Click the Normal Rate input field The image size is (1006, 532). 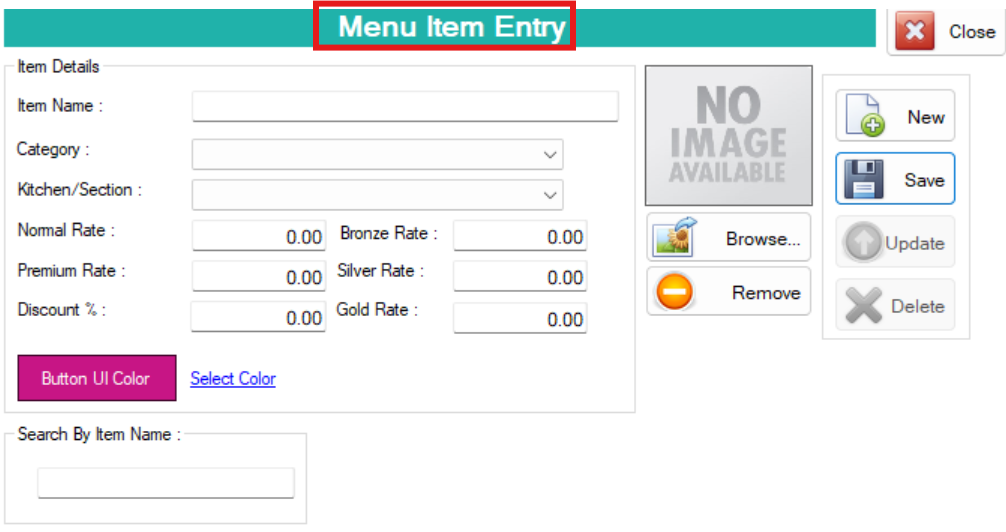click(x=259, y=236)
